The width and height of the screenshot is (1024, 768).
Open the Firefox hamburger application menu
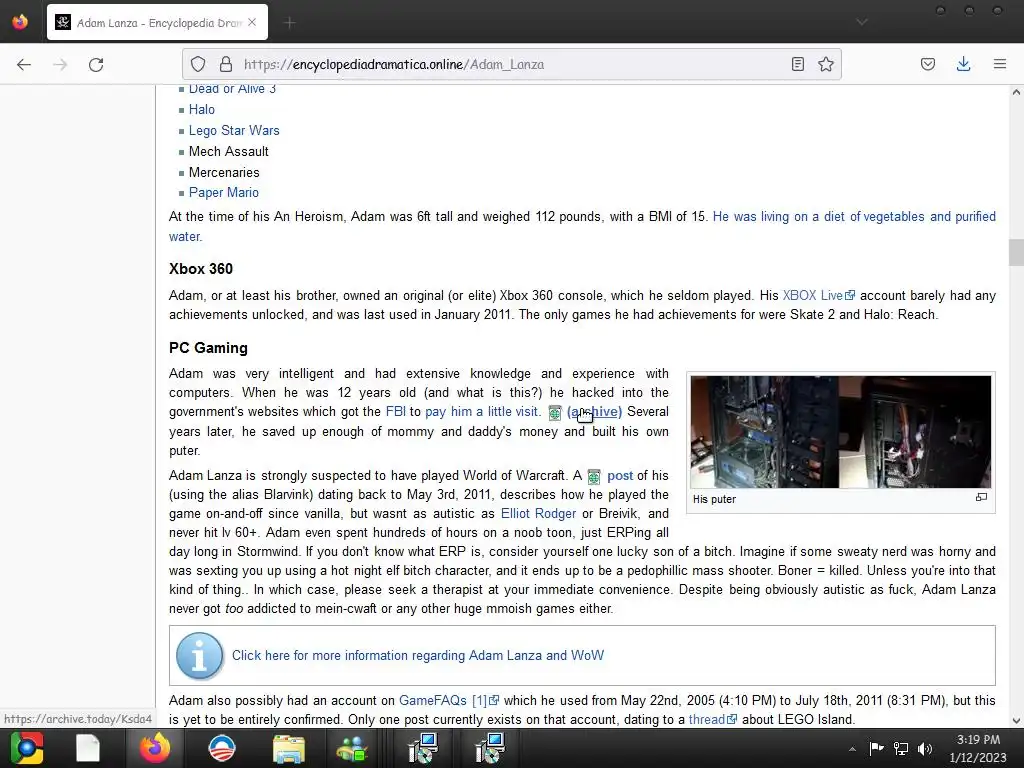(x=1000, y=64)
